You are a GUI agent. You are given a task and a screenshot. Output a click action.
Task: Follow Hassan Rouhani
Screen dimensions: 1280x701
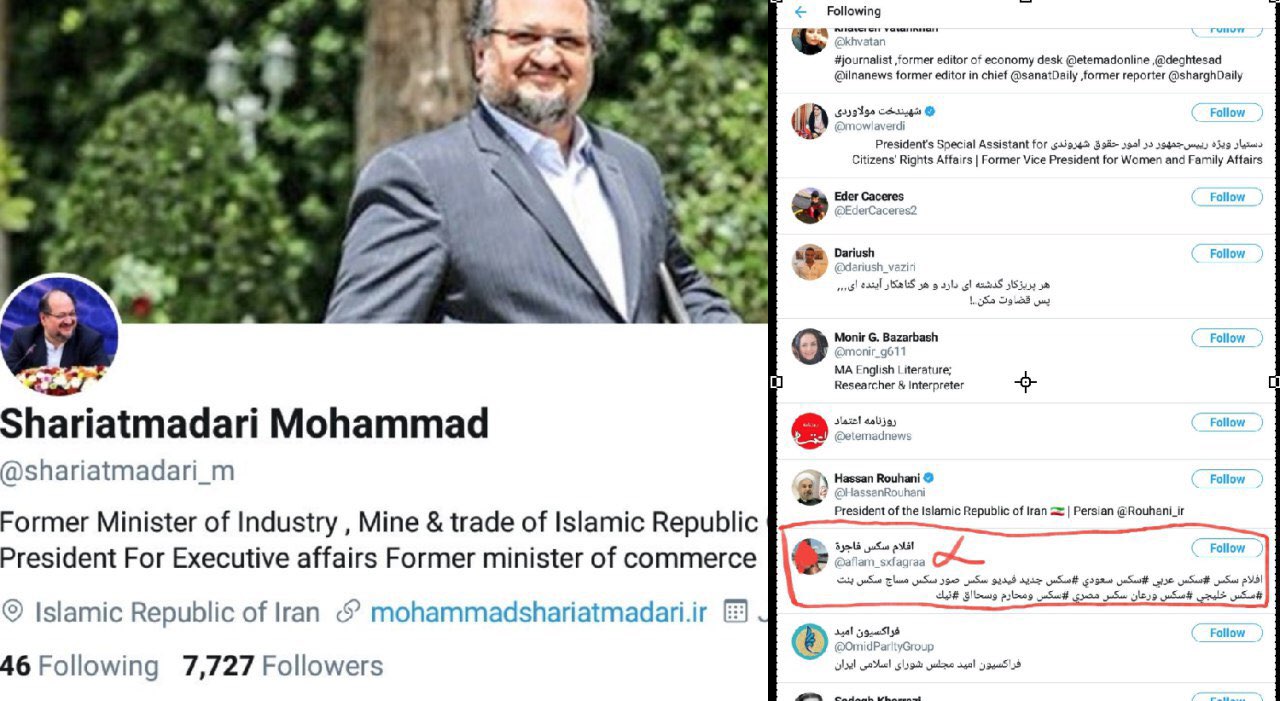pos(1226,479)
